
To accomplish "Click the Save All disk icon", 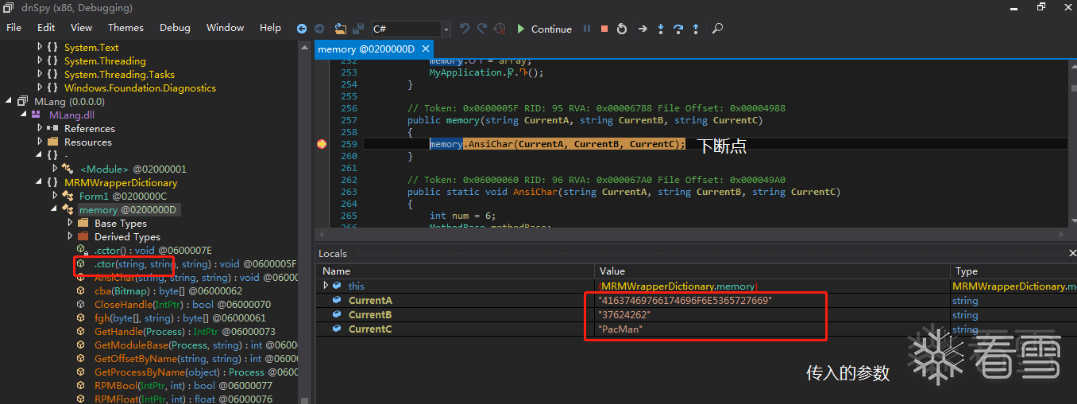I will (x=357, y=29).
